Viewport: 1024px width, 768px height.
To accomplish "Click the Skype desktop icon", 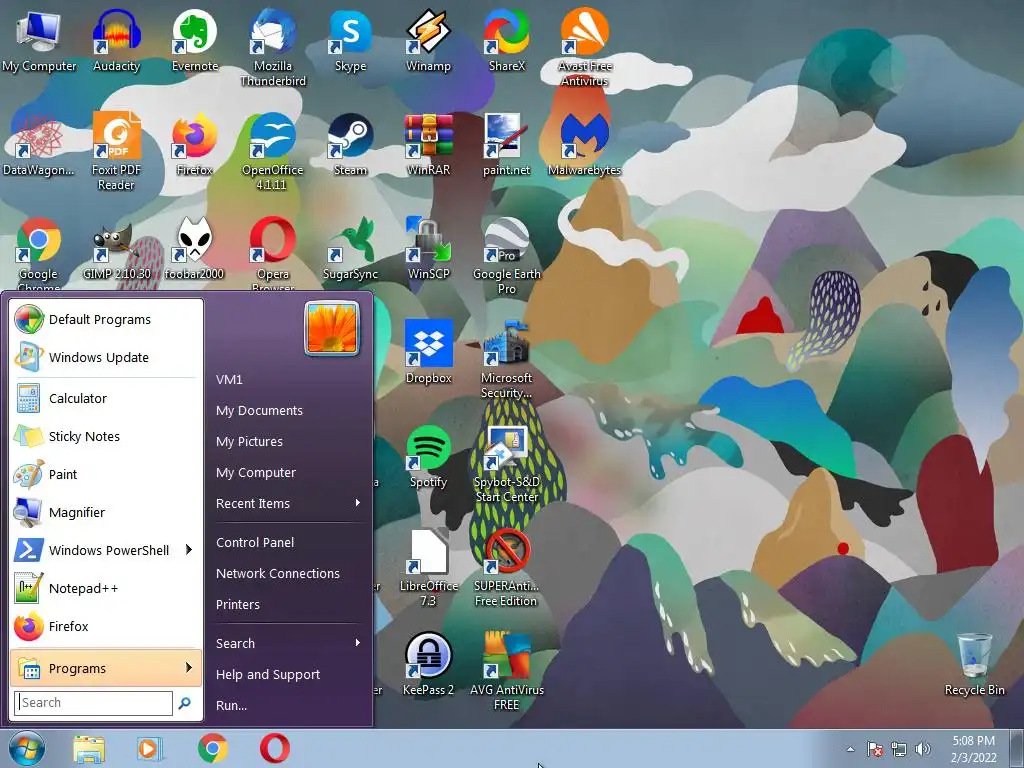I will coord(351,40).
